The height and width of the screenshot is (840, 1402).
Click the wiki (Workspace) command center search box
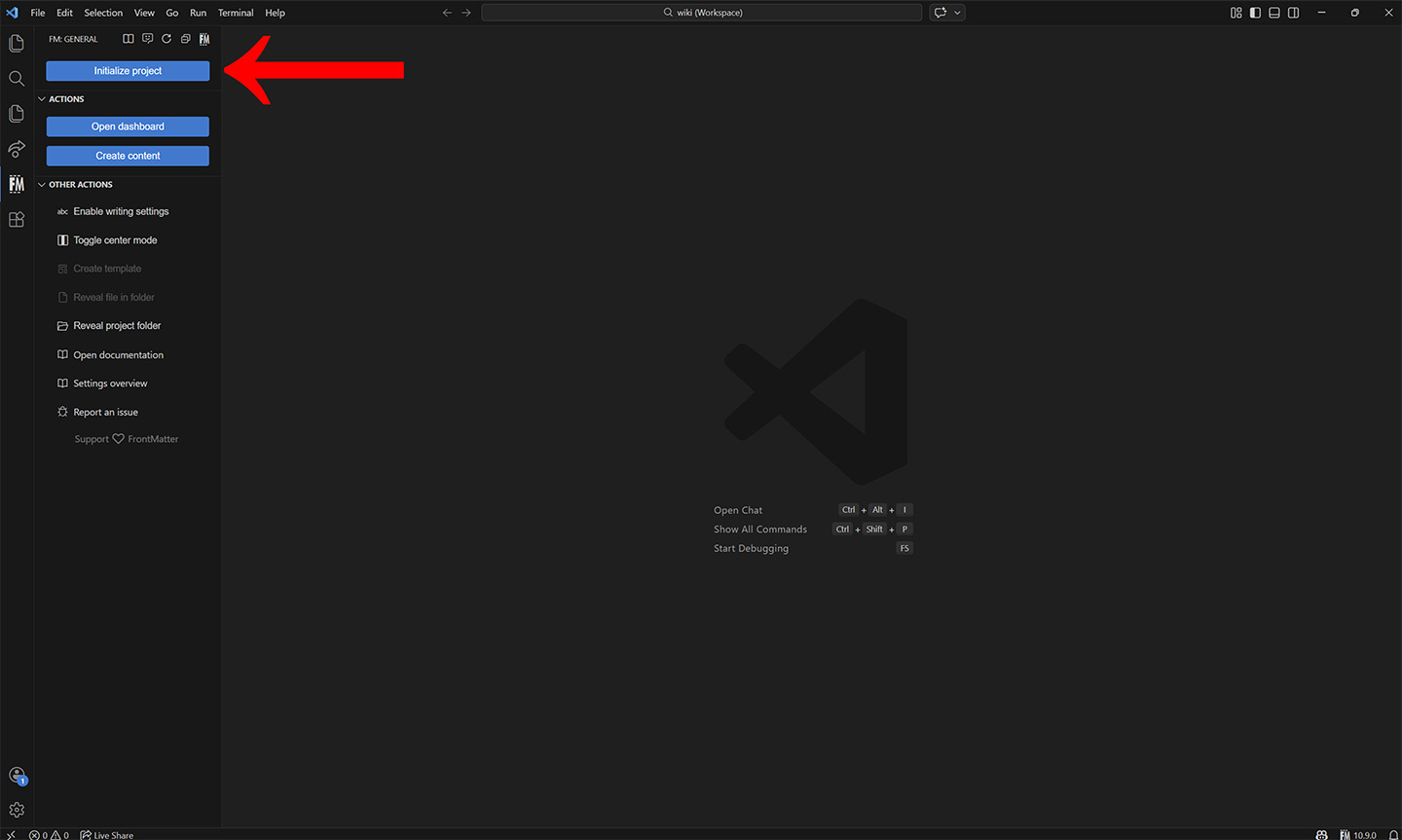point(702,13)
